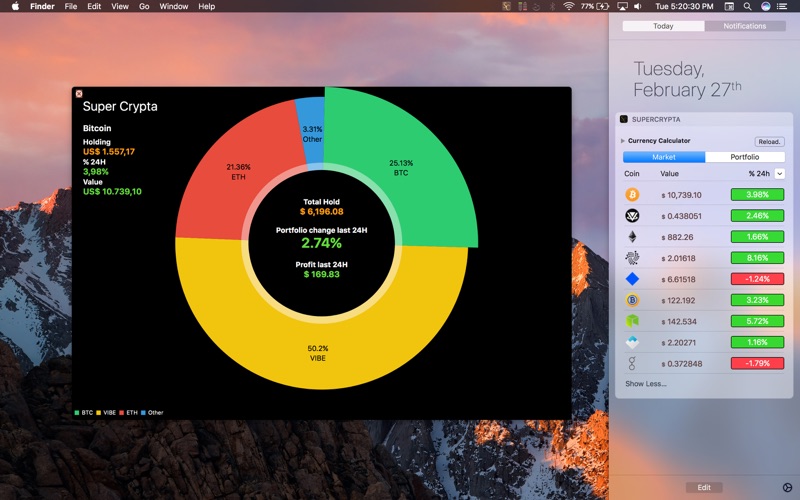Click the Supercrypta widget app icon
The image size is (800, 500).
click(623, 119)
